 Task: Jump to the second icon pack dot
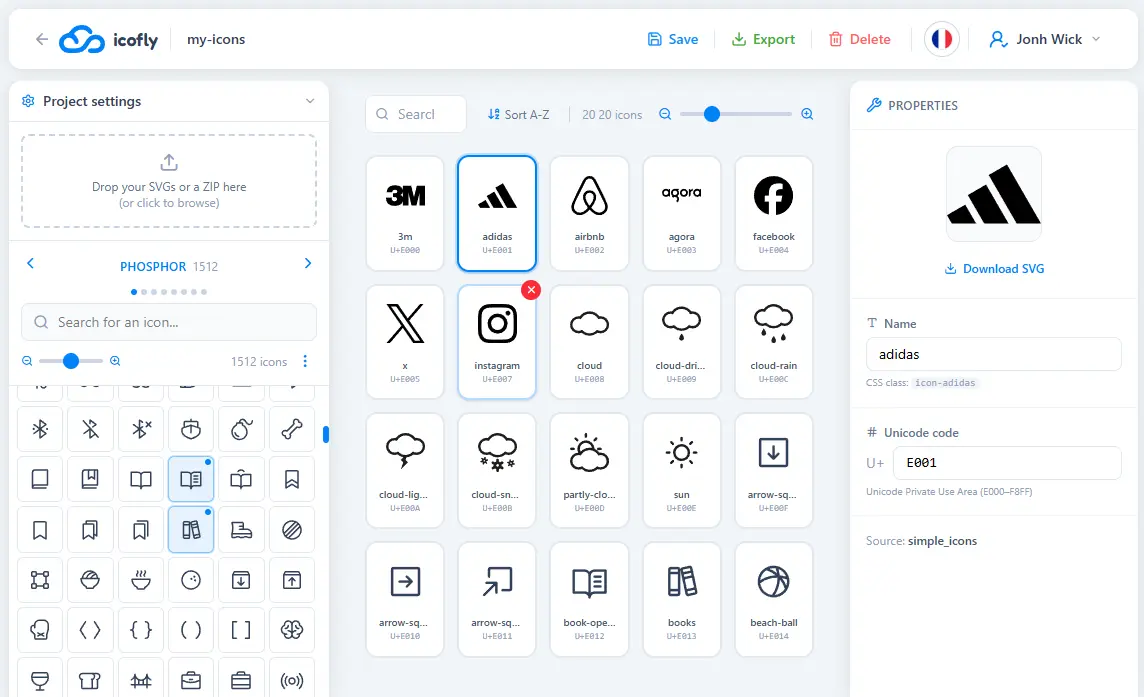coord(144,292)
